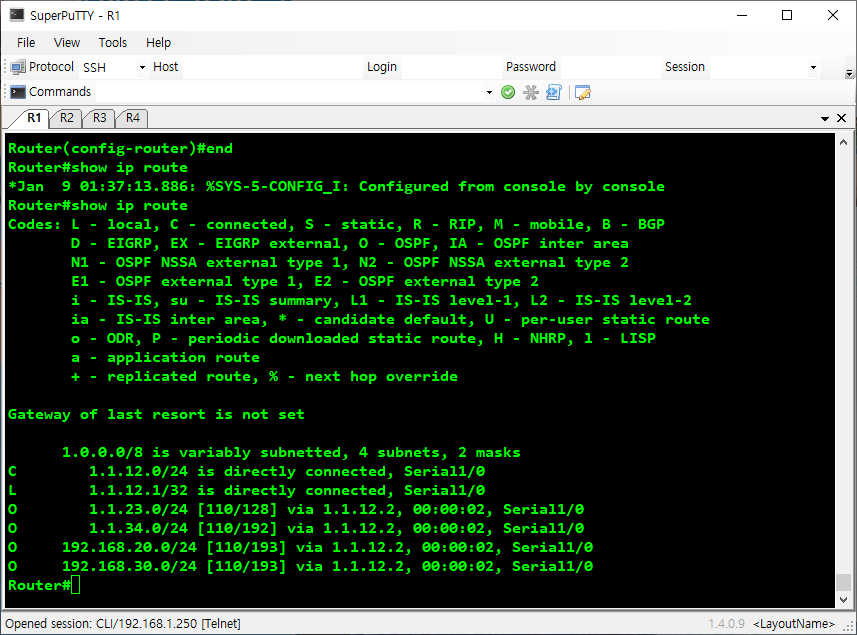
Task: Open the Tools menu
Action: click(113, 43)
